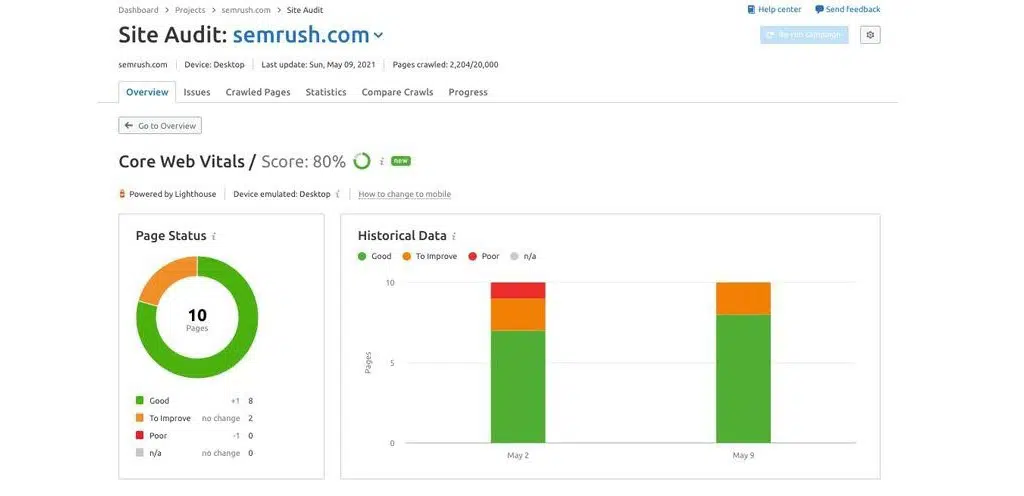1024x496 pixels.
Task: Click Lighthouse logo icon
Action: (x=122, y=194)
